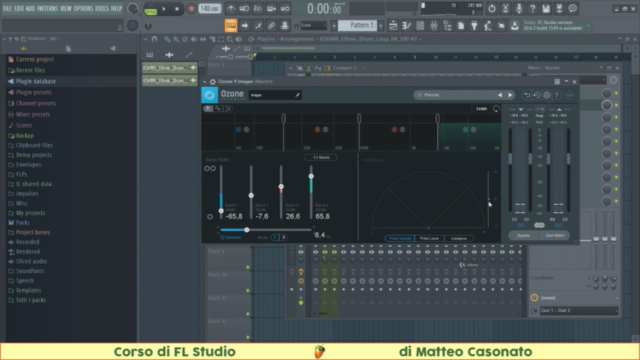Click the tempo field showing 140
The image size is (640, 360).
click(210, 9)
